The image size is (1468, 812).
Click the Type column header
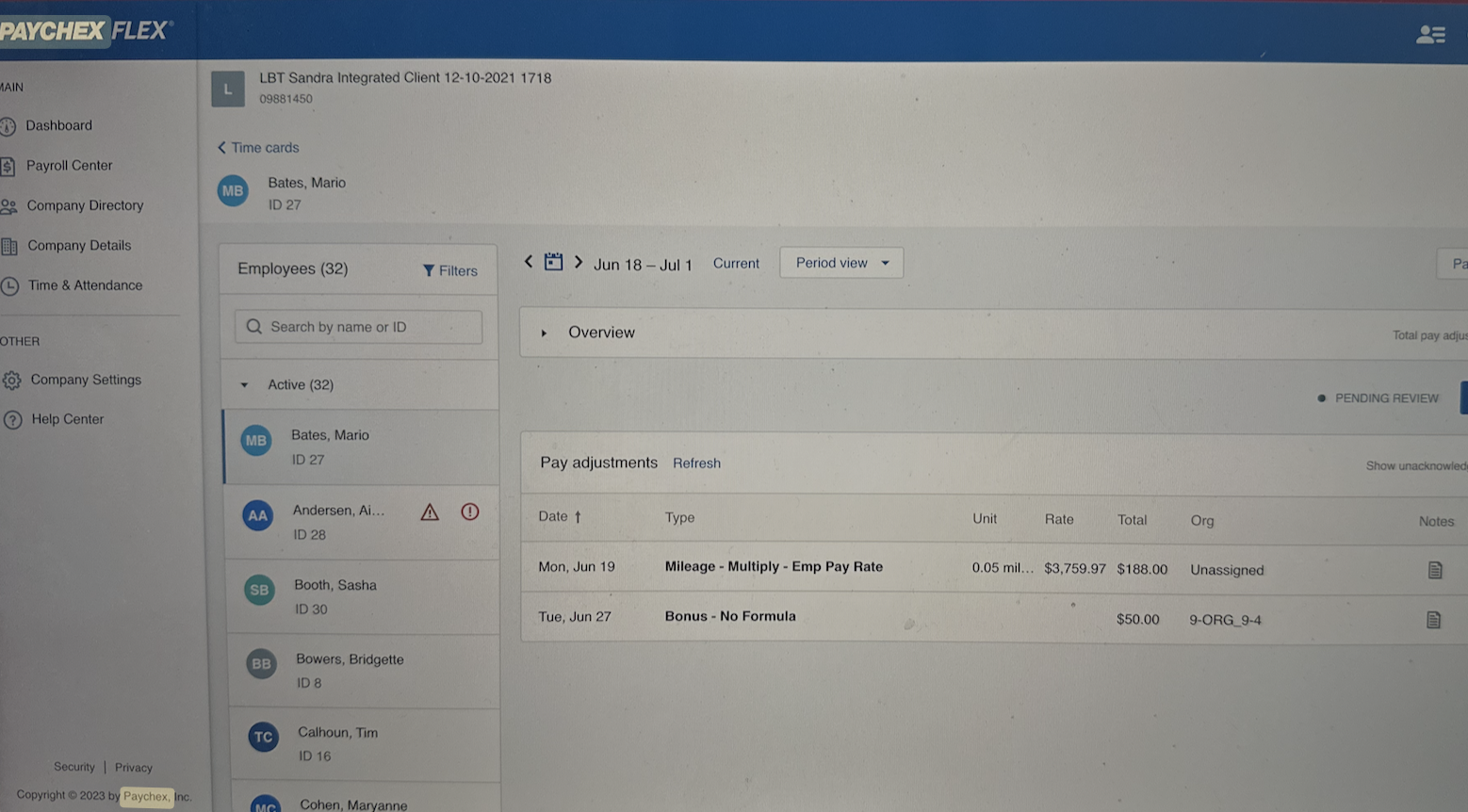[679, 518]
